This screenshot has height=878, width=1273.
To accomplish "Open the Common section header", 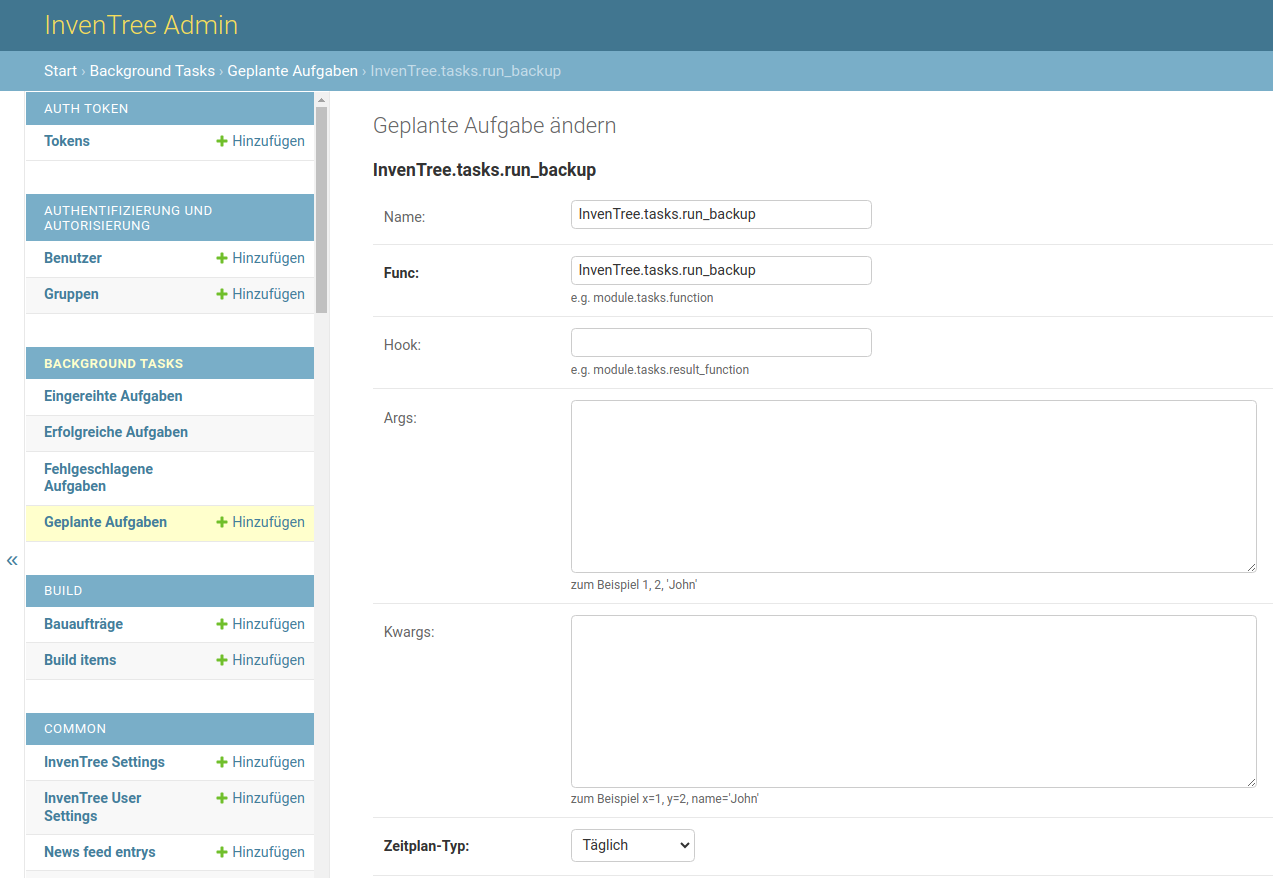I will (75, 729).
